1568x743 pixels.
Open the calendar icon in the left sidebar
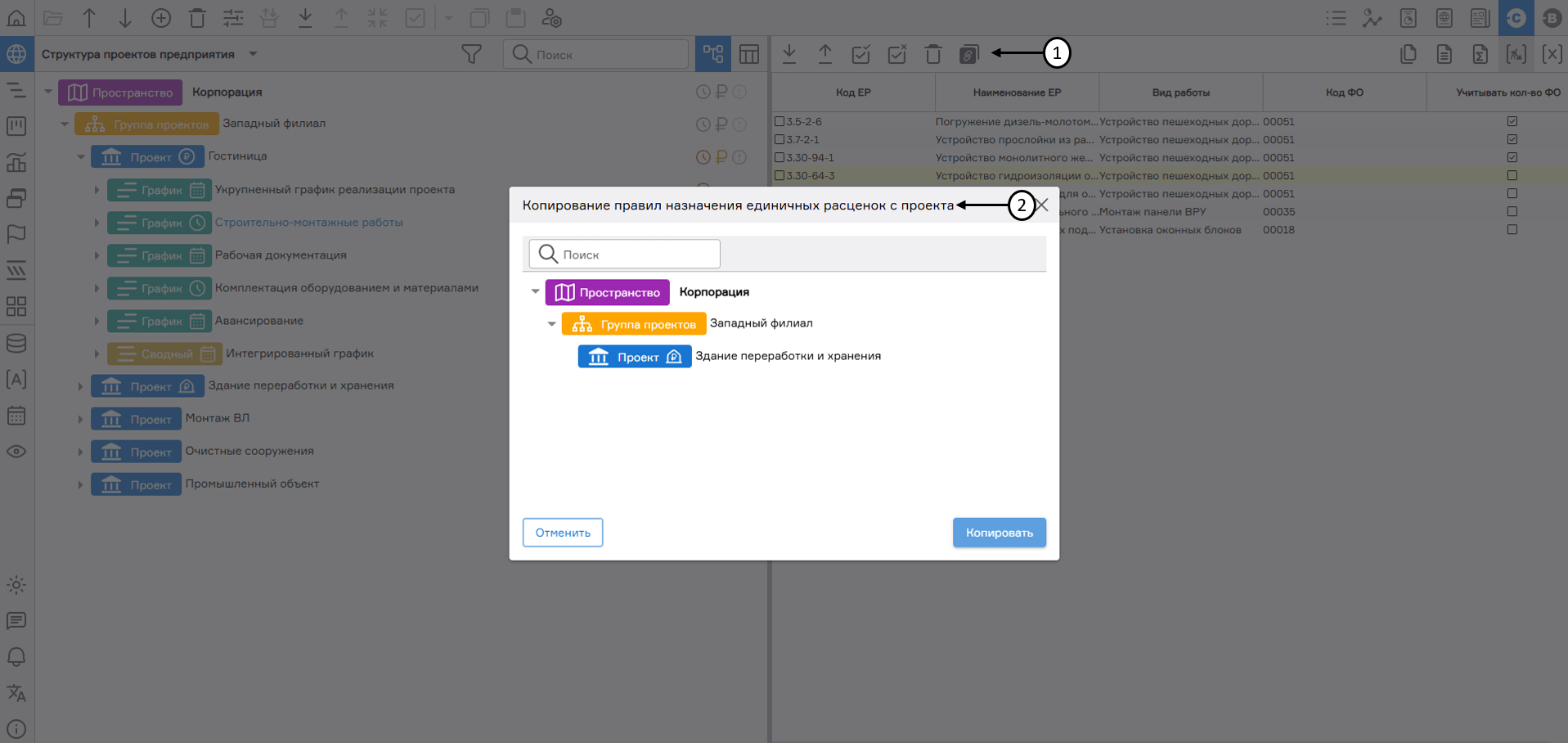pyautogui.click(x=16, y=416)
